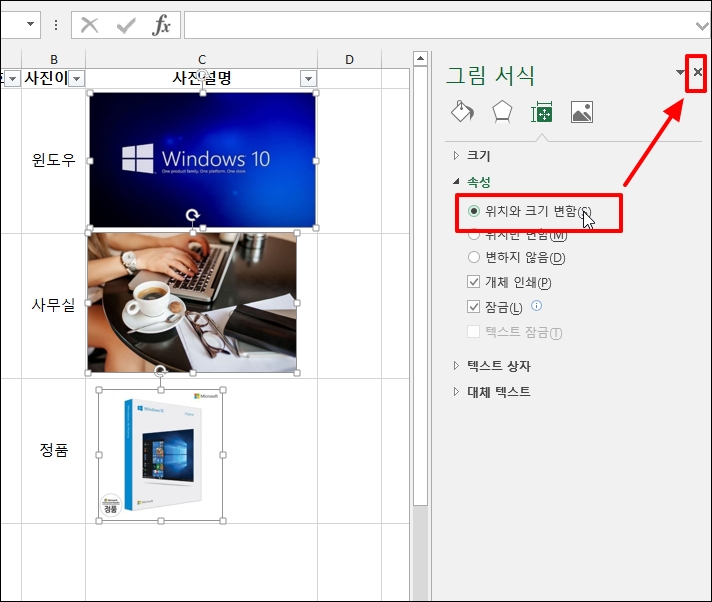Click the cell containing 사무실
Viewport: 712px width, 602px height.
[54, 305]
